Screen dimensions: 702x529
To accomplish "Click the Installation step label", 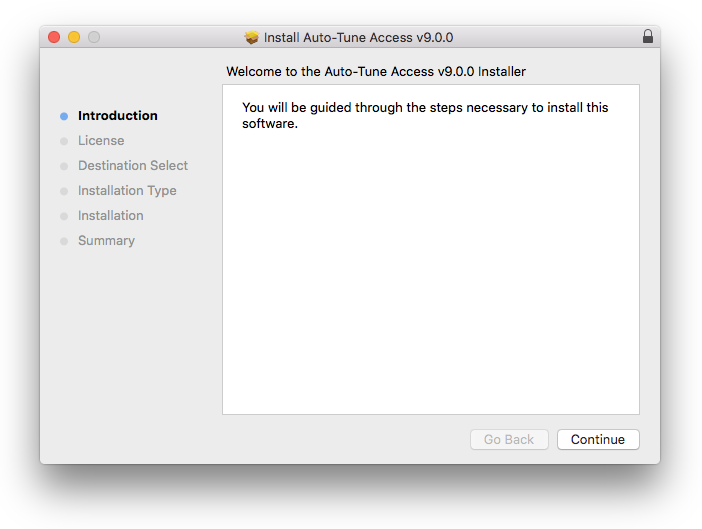I will 111,216.
